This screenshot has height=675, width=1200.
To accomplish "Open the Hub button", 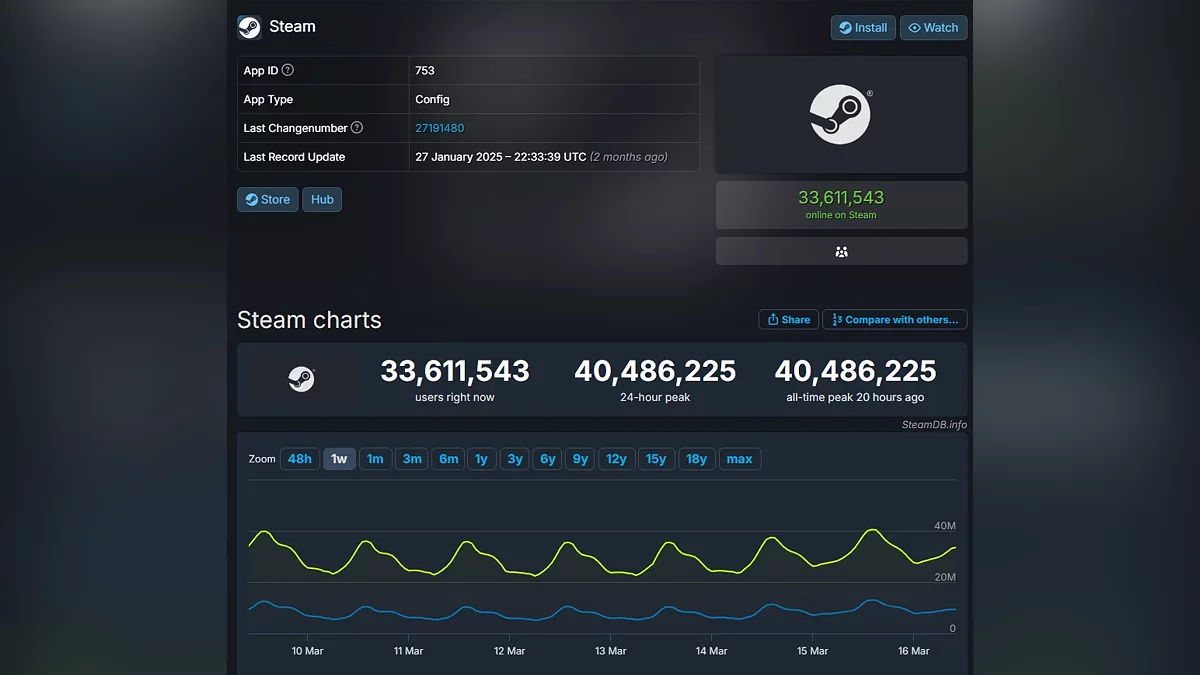I will [322, 199].
